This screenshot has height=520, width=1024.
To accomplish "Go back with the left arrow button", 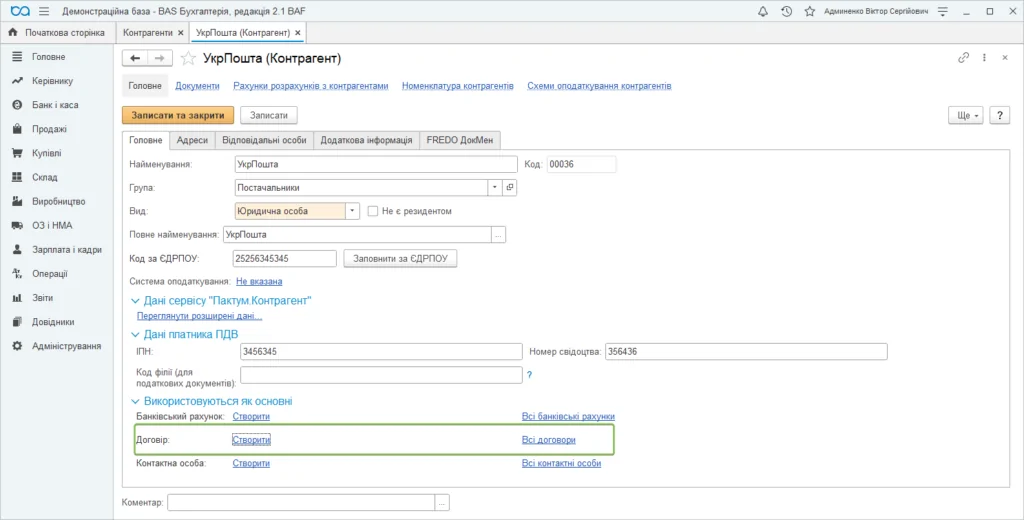I will (x=135, y=58).
